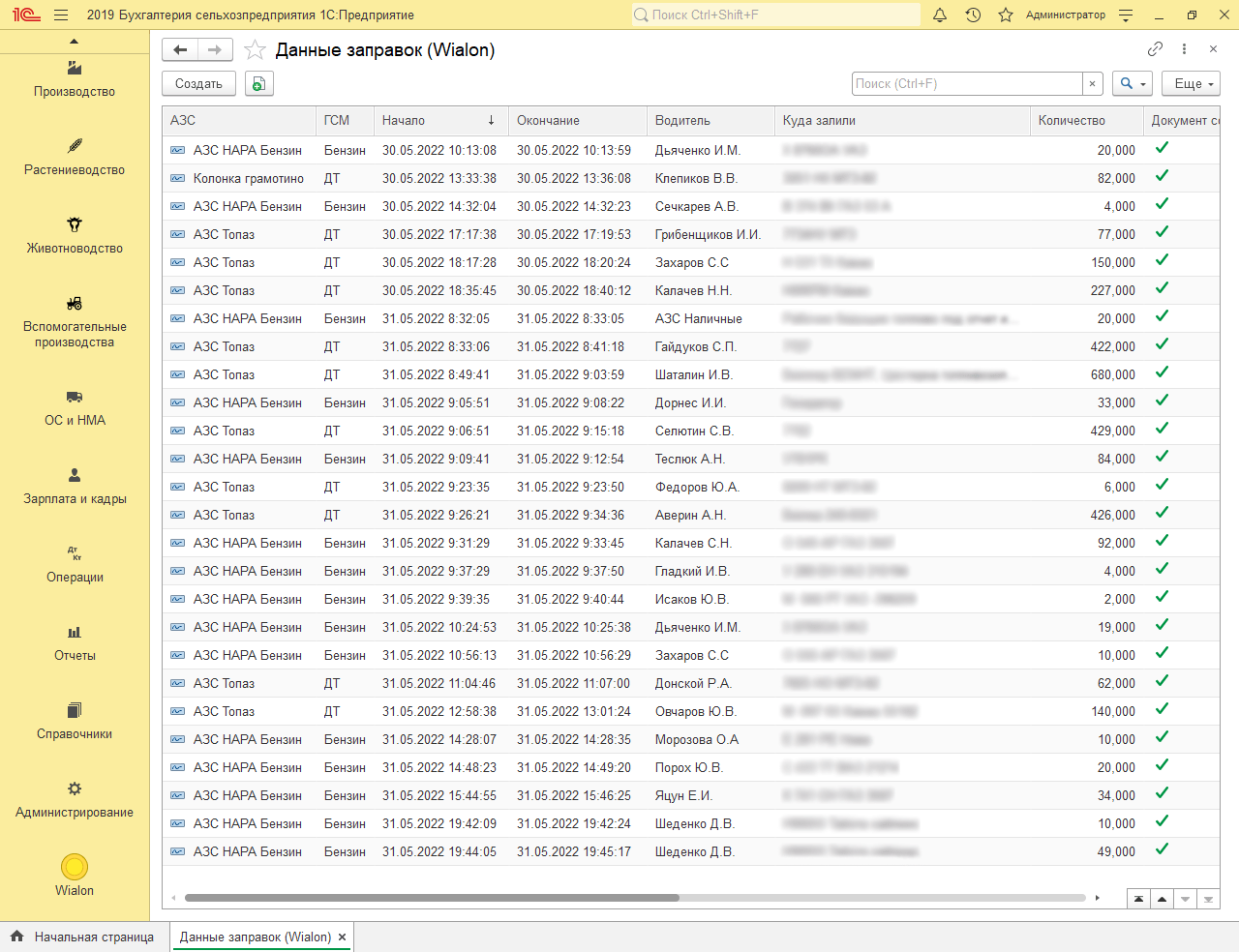
Task: Open the search magnifier dropdown button
Action: point(1132,84)
